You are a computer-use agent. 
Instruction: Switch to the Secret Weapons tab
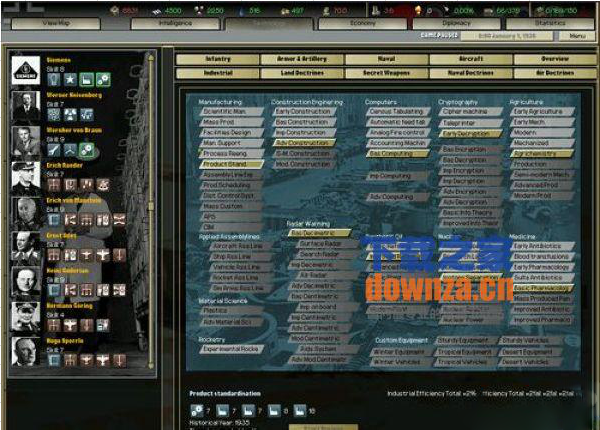click(386, 73)
